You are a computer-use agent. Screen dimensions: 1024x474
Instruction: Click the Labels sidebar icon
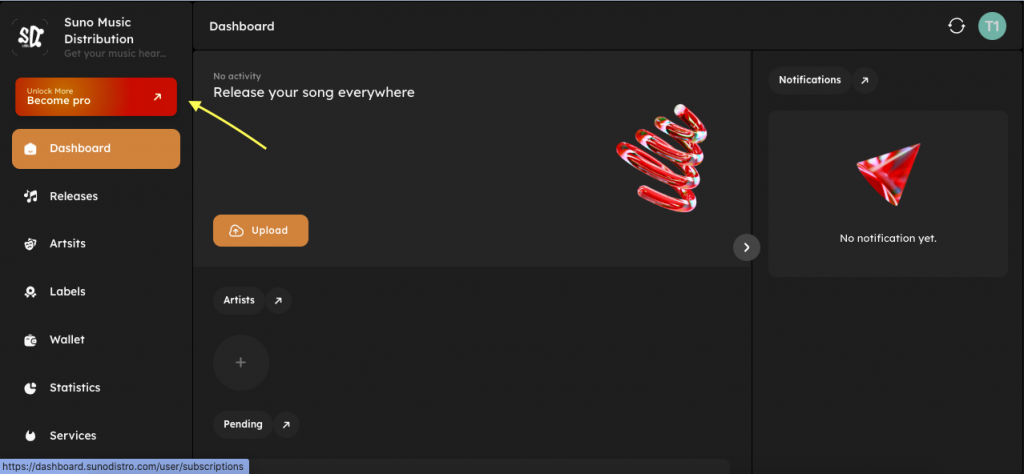pyautogui.click(x=30, y=292)
